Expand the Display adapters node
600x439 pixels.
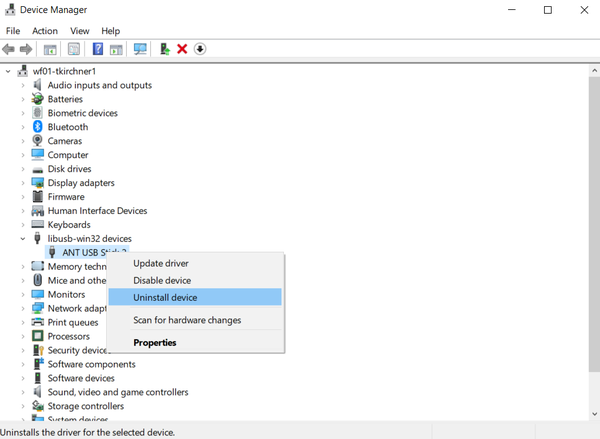23,183
